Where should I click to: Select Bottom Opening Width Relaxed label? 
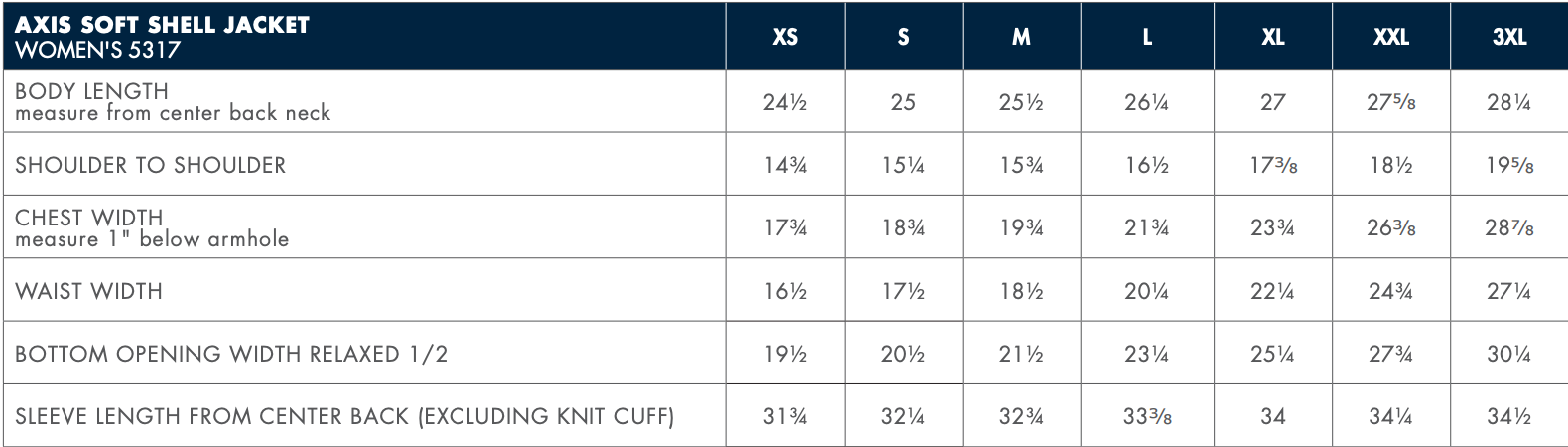click(x=231, y=354)
